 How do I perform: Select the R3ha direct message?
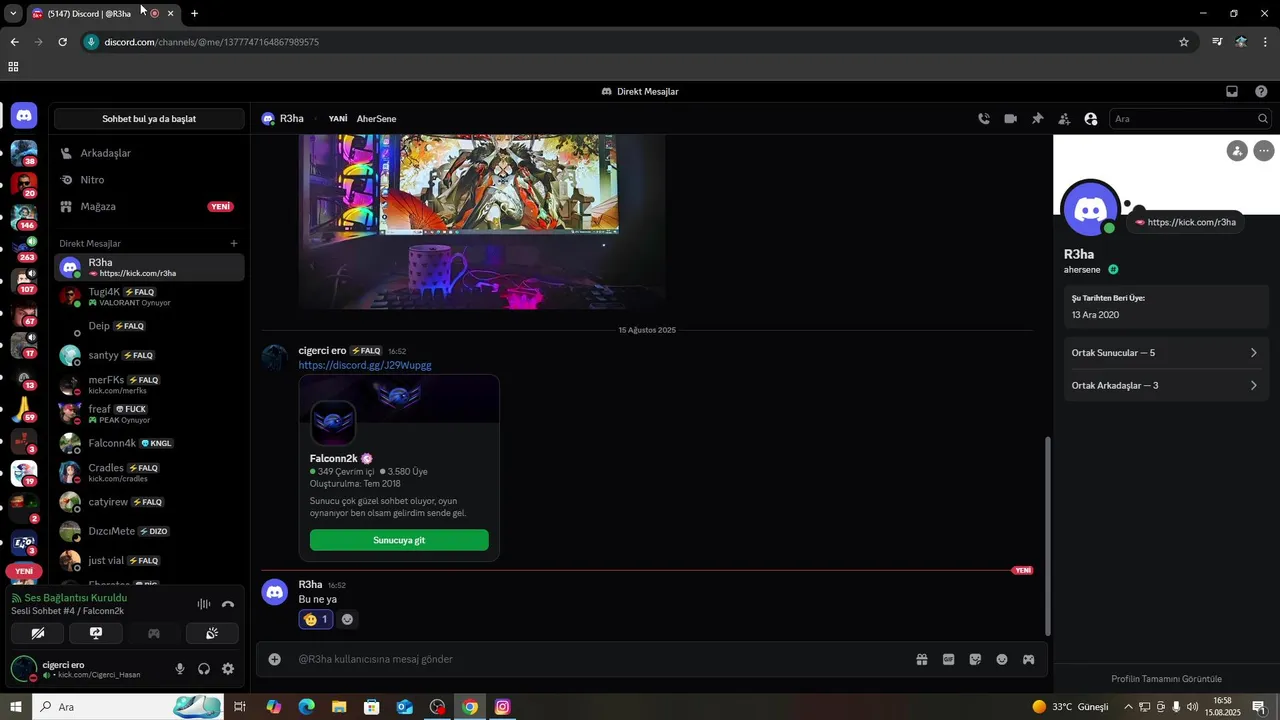(149, 267)
